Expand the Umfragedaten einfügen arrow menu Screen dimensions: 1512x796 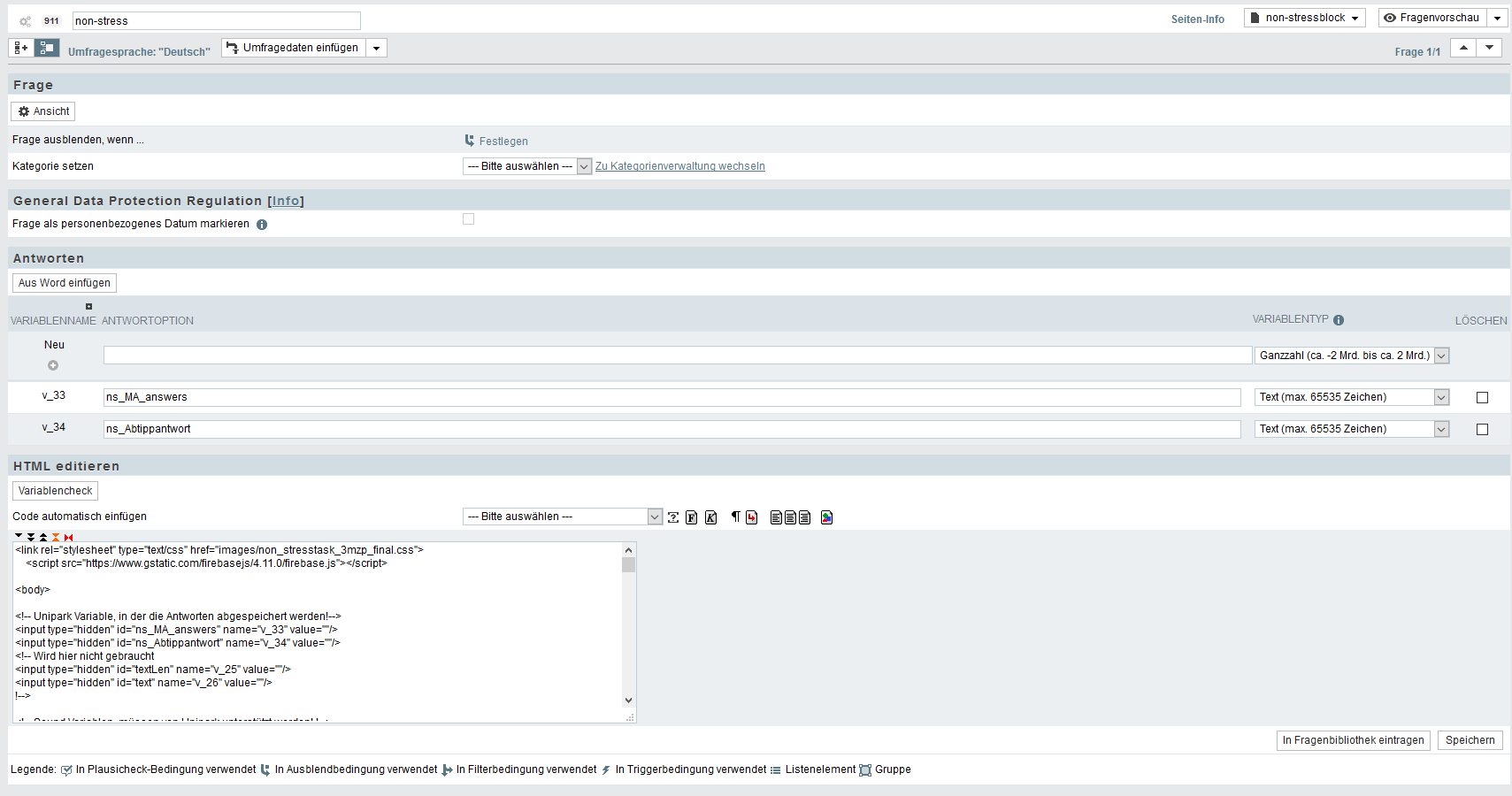377,48
